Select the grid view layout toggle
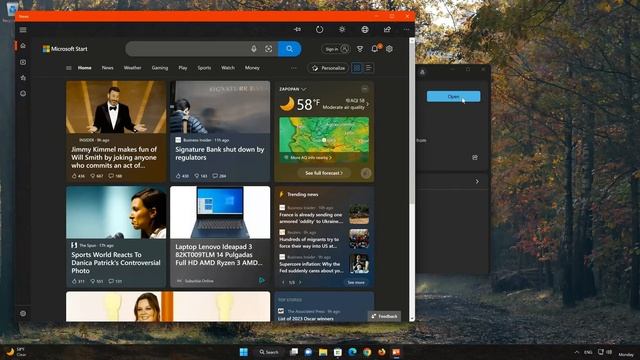 pyautogui.click(x=357, y=68)
